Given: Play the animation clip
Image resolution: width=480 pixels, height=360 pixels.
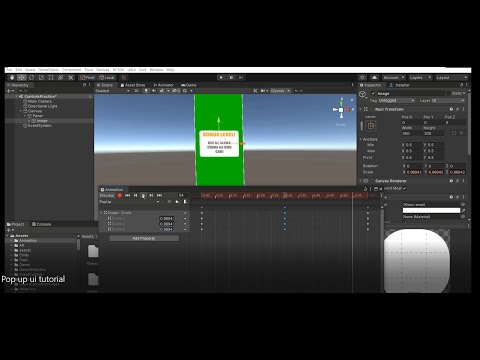Looking at the screenshot, I should 143,195.
